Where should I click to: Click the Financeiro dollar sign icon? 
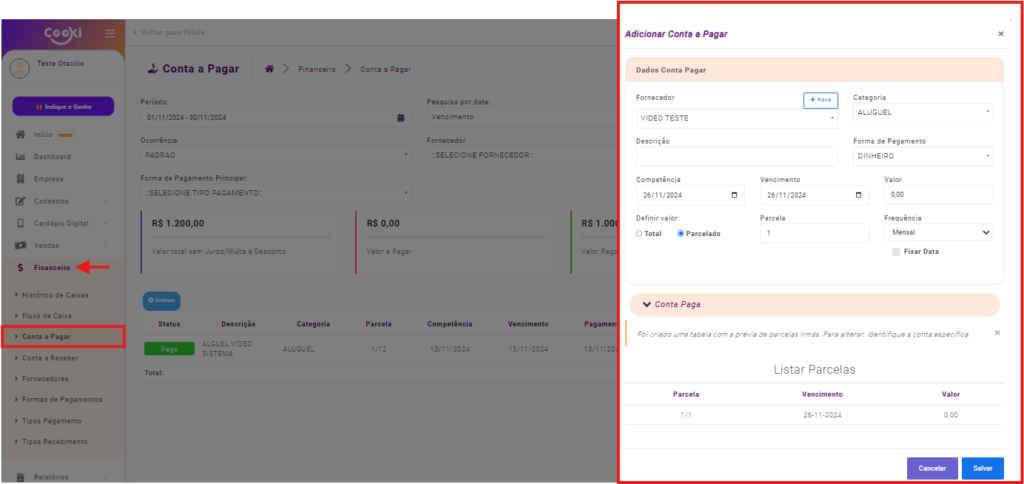[21, 268]
